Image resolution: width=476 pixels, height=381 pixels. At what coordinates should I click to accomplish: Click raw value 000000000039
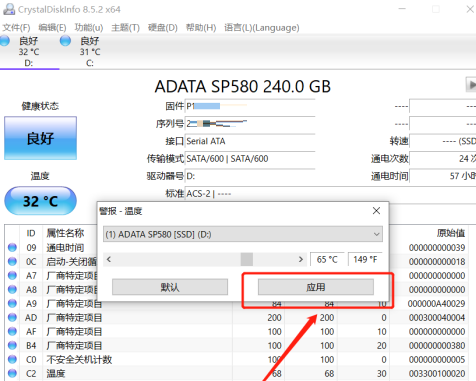coord(437,248)
